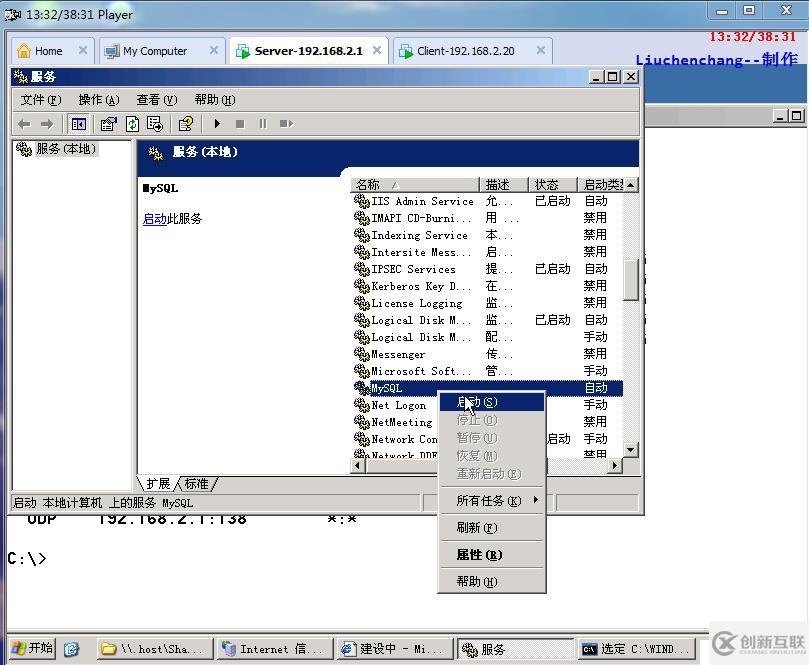The height and width of the screenshot is (665, 809).
Task: Switch to the 扩展 tab
Action: pyautogui.click(x=158, y=484)
